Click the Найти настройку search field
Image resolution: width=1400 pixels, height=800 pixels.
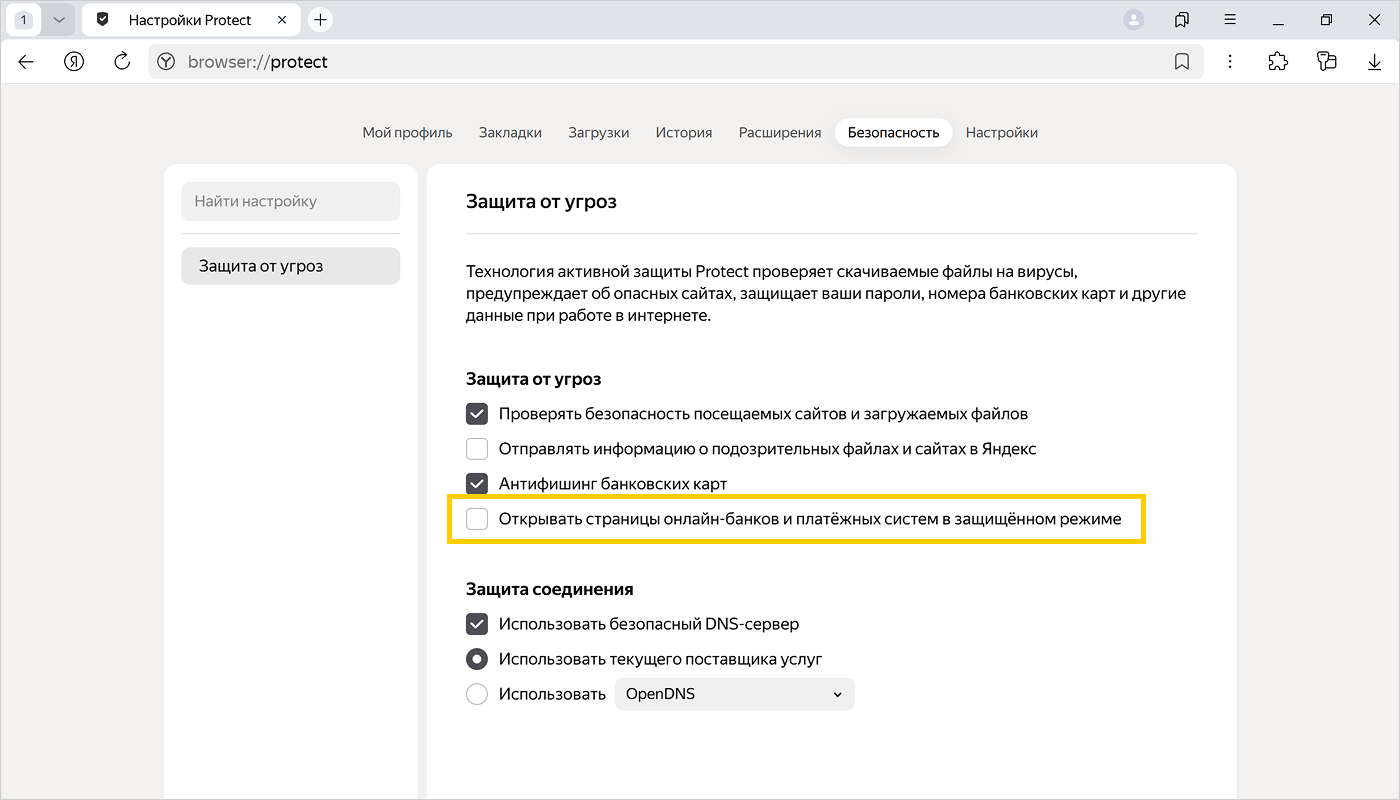[x=290, y=201]
